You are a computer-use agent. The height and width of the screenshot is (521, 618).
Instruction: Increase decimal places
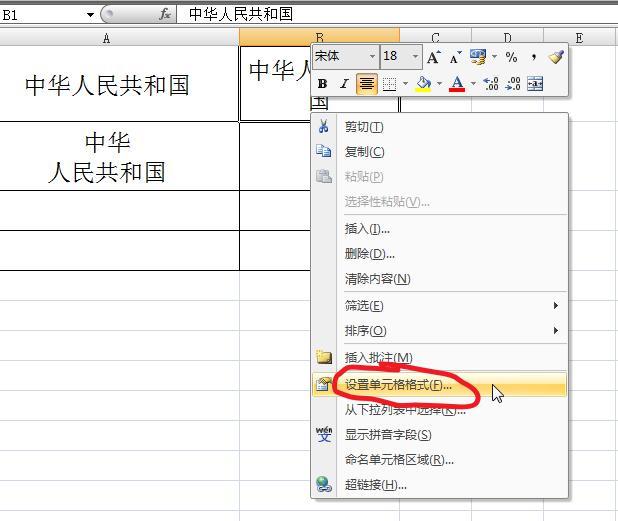[491, 84]
